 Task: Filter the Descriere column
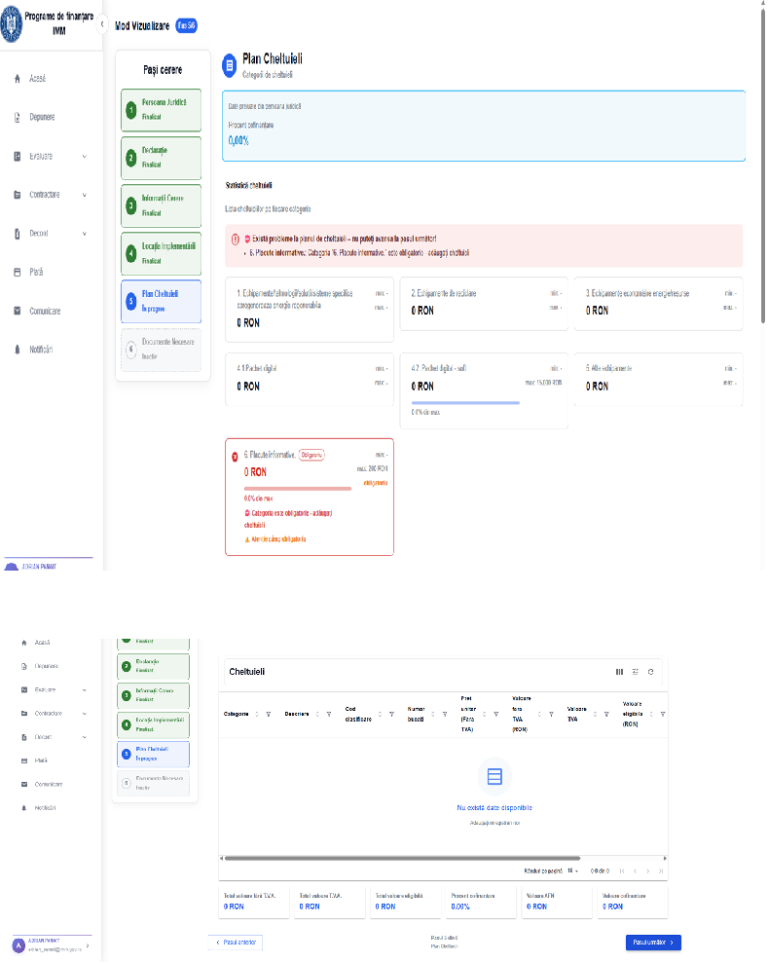[329, 714]
